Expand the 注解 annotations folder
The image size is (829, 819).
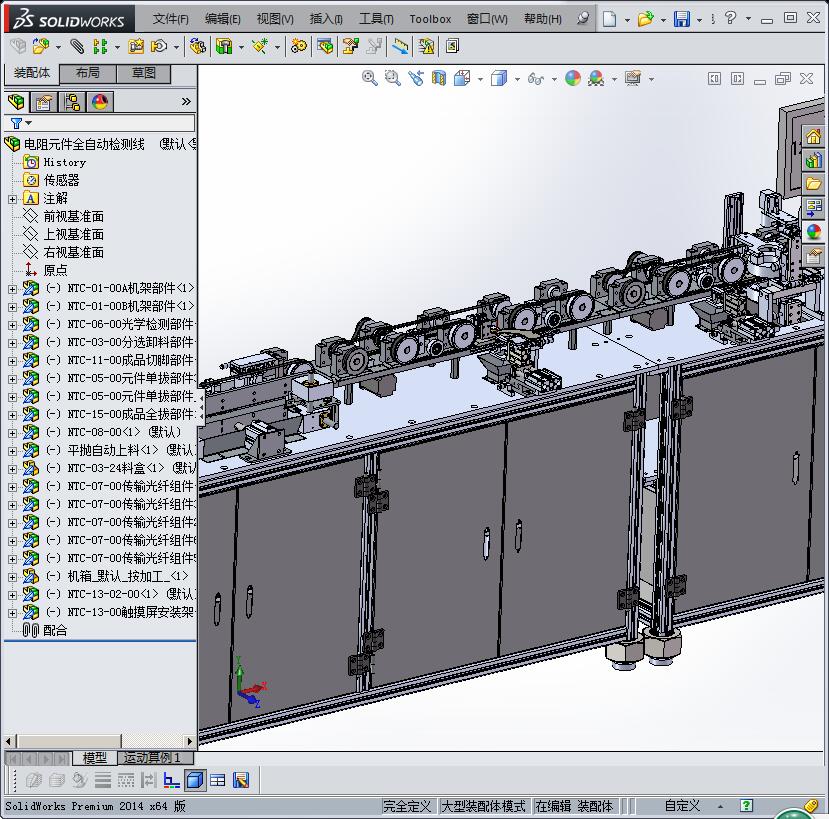[12, 199]
